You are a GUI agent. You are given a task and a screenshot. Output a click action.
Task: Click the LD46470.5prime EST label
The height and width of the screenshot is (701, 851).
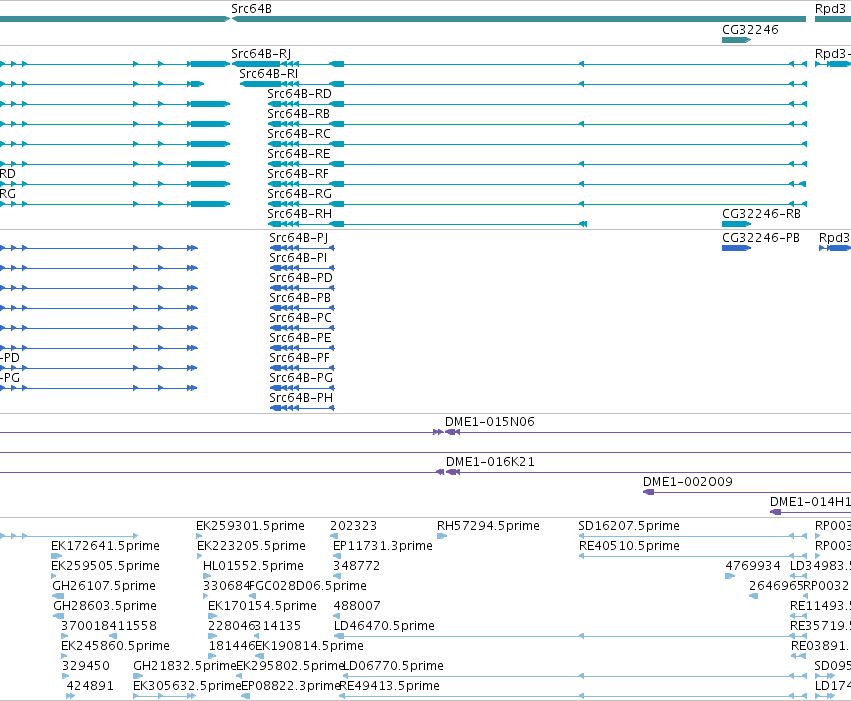coord(384,626)
